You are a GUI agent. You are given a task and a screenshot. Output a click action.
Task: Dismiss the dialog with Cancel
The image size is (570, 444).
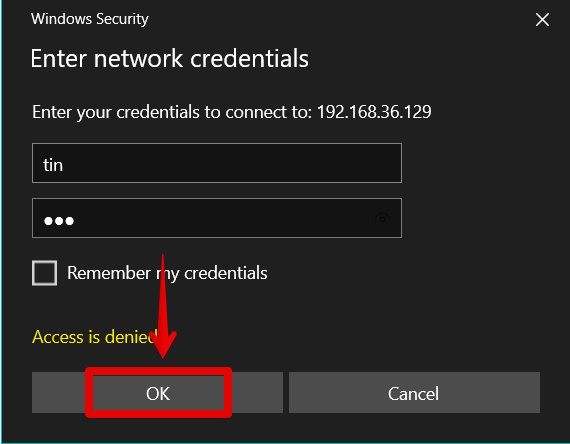pyautogui.click(x=414, y=393)
